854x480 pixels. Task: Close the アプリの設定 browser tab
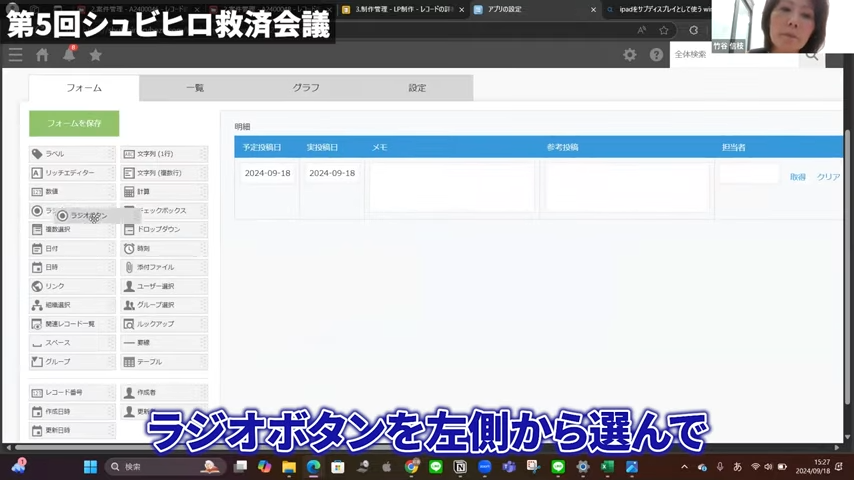tap(593, 9)
